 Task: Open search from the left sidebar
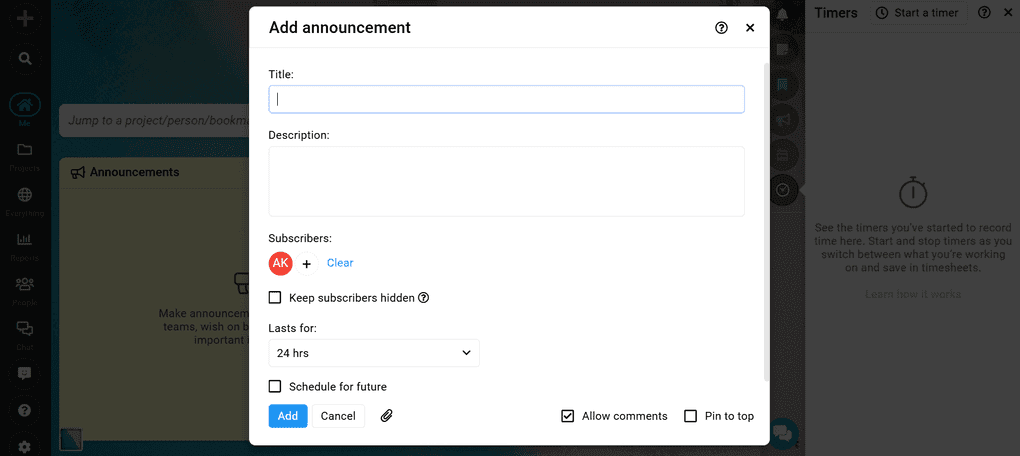[x=25, y=59]
